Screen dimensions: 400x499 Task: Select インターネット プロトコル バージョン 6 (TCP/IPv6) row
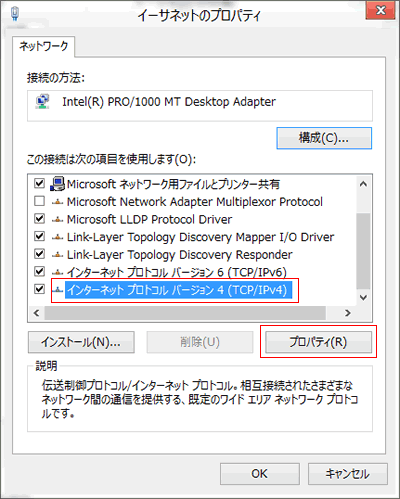tap(177, 272)
